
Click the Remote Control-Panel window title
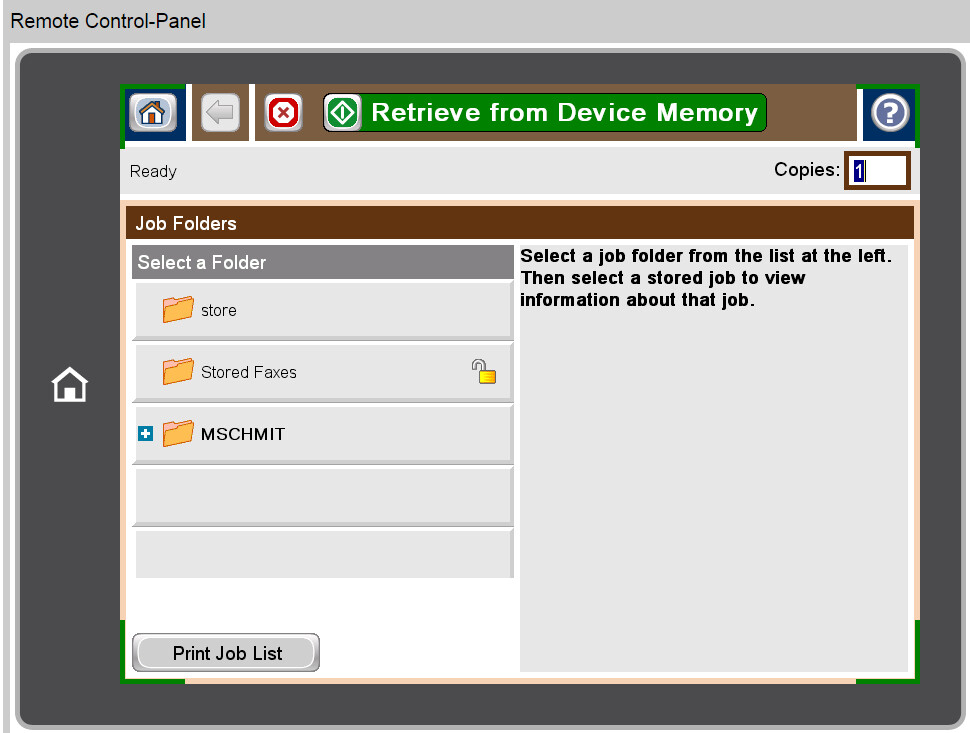coord(107,20)
